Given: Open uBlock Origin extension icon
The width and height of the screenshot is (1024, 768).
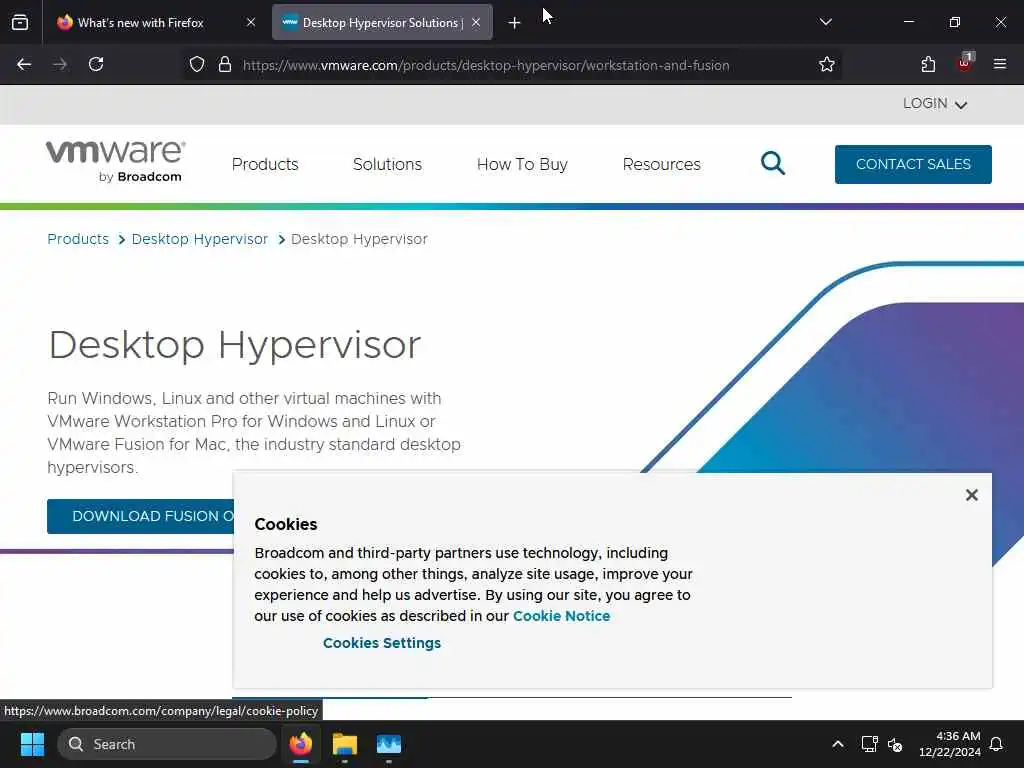Looking at the screenshot, I should point(965,63).
